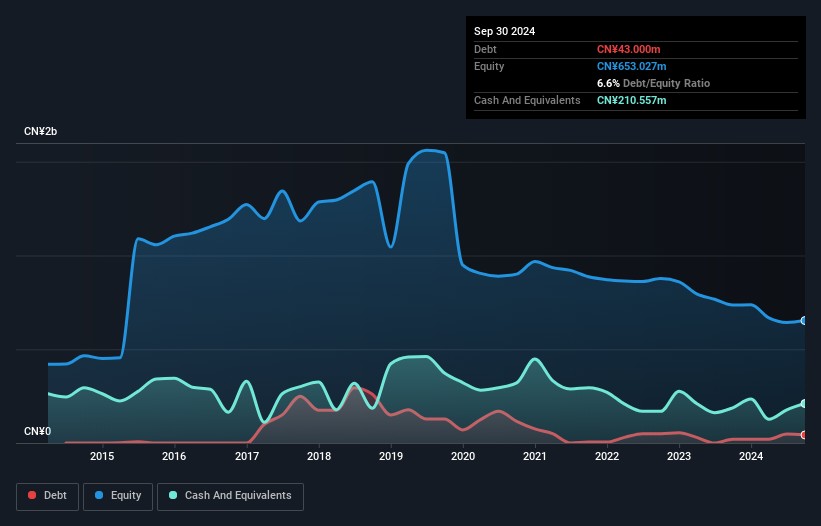
Task: Click the 6.6% Debt/Equity Ratio text
Action: click(653, 83)
